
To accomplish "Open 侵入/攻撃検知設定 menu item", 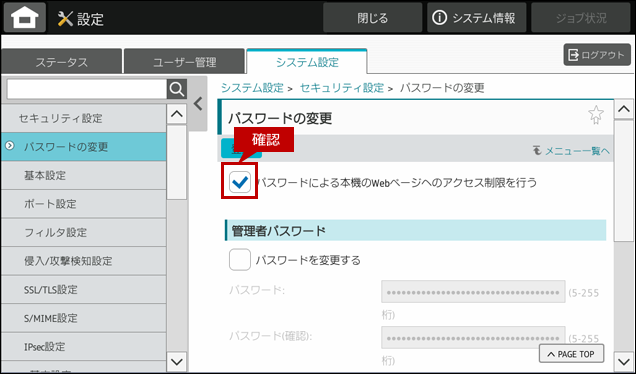I will (x=84, y=261).
